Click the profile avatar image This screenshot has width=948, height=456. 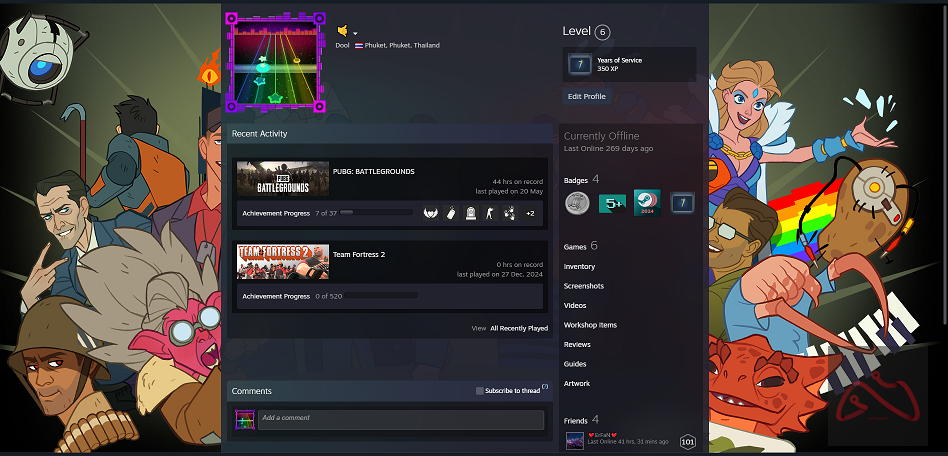pyautogui.click(x=275, y=62)
